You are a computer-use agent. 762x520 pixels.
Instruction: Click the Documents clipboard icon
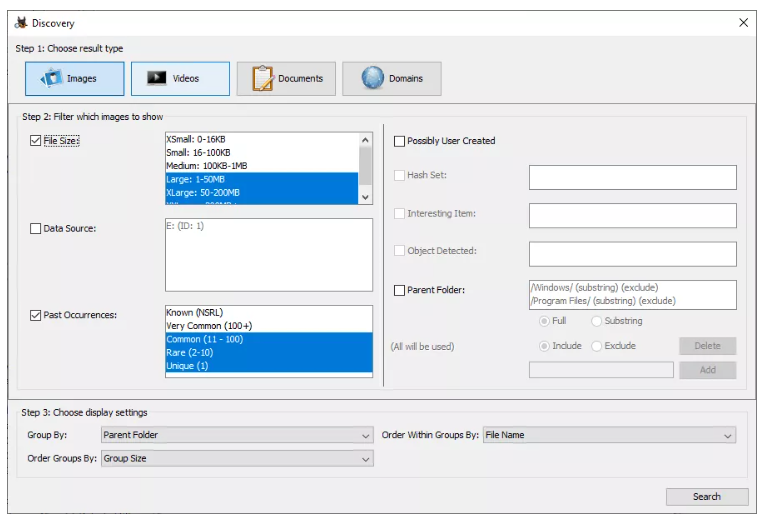[262, 78]
